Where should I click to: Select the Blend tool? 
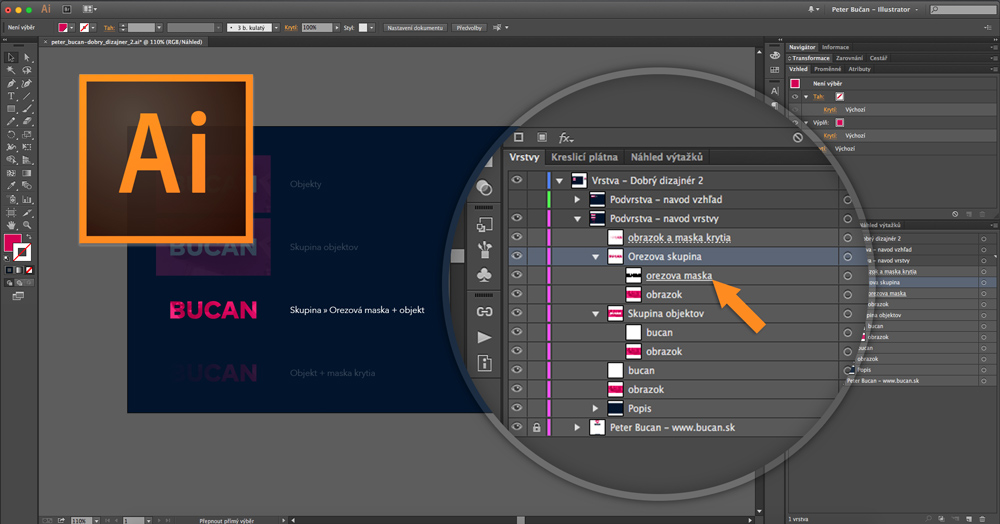tap(27, 186)
